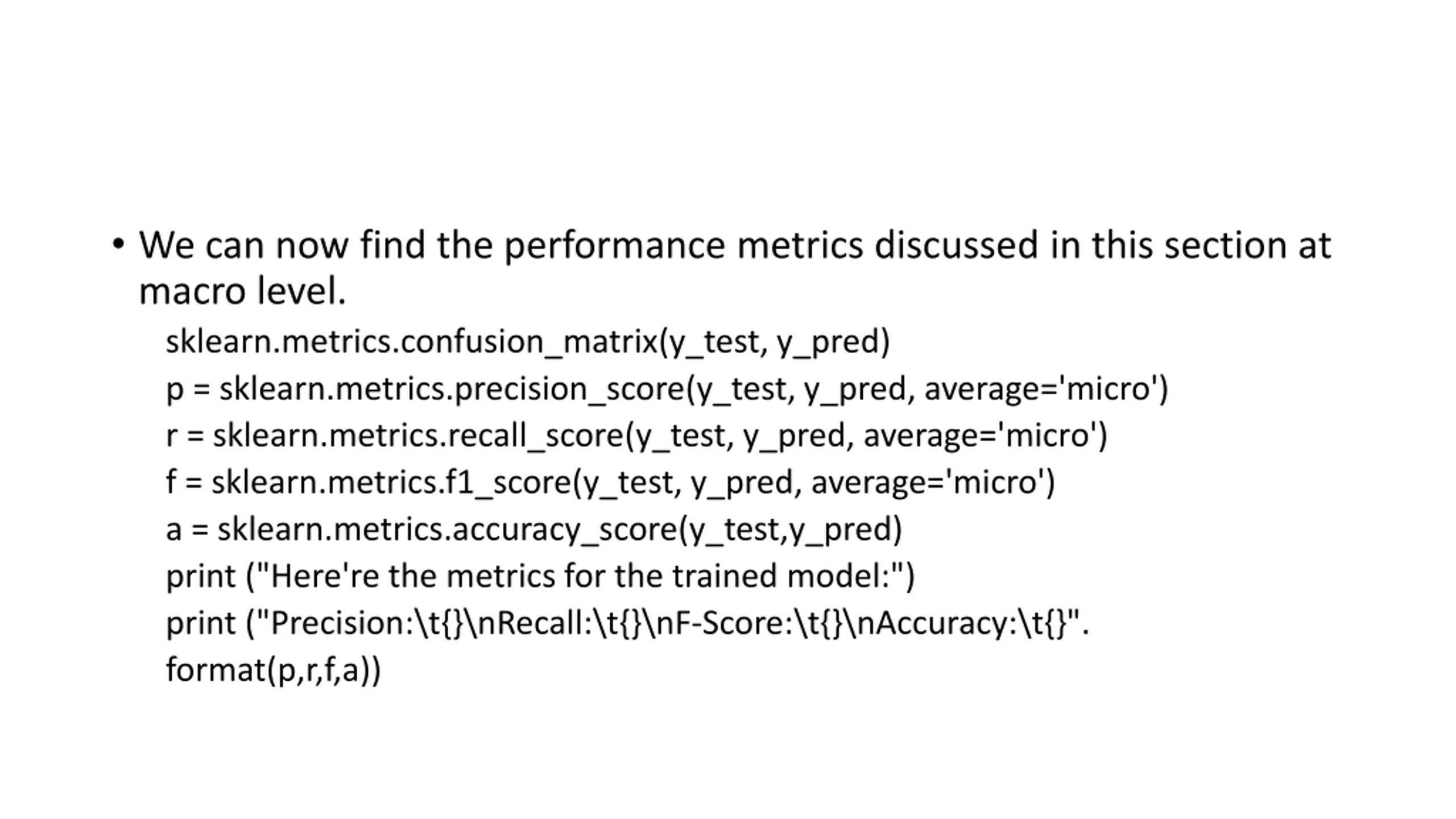
Task: Click average='micro' on the f1 line
Action: click(x=932, y=482)
